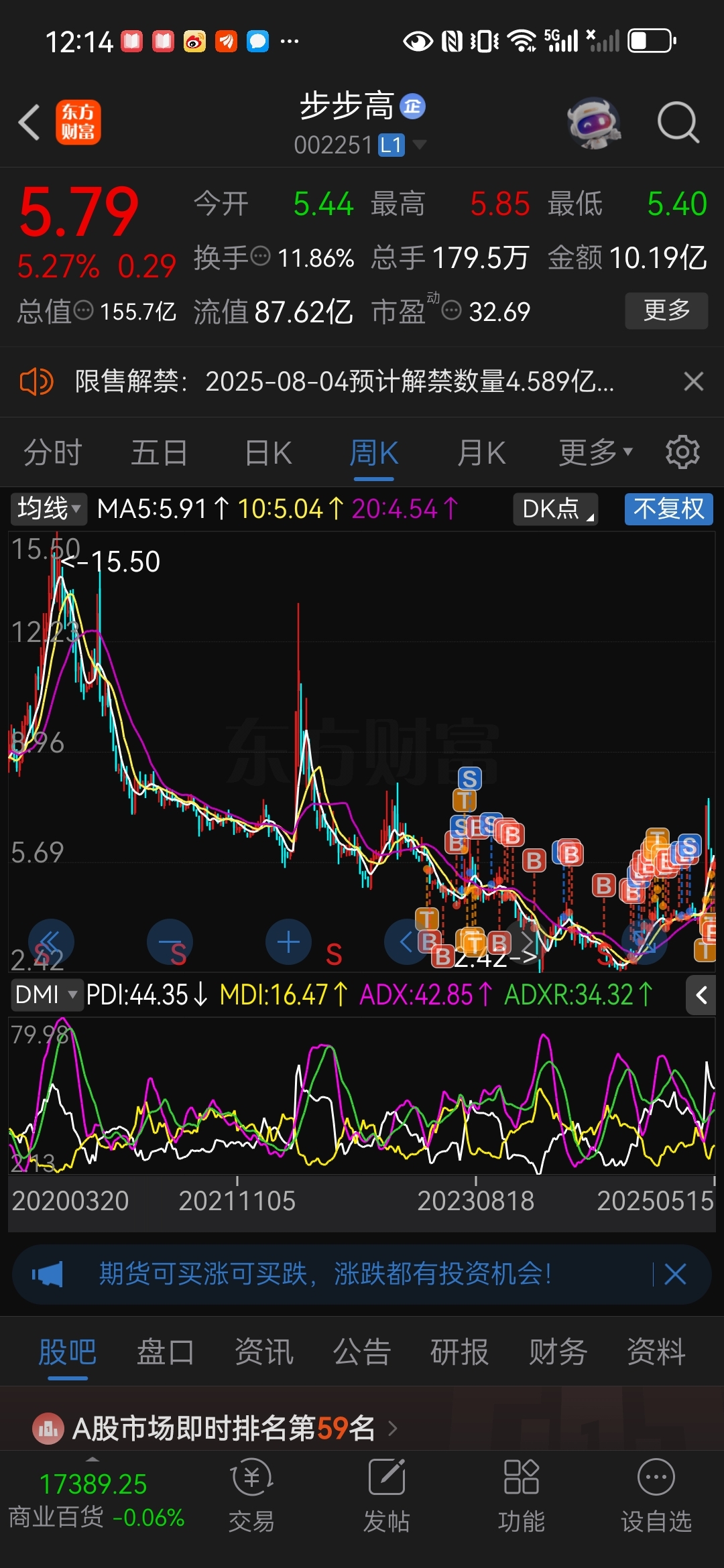724x1568 pixels.
Task: Tap the 换手 info face icon
Action: coord(260,256)
